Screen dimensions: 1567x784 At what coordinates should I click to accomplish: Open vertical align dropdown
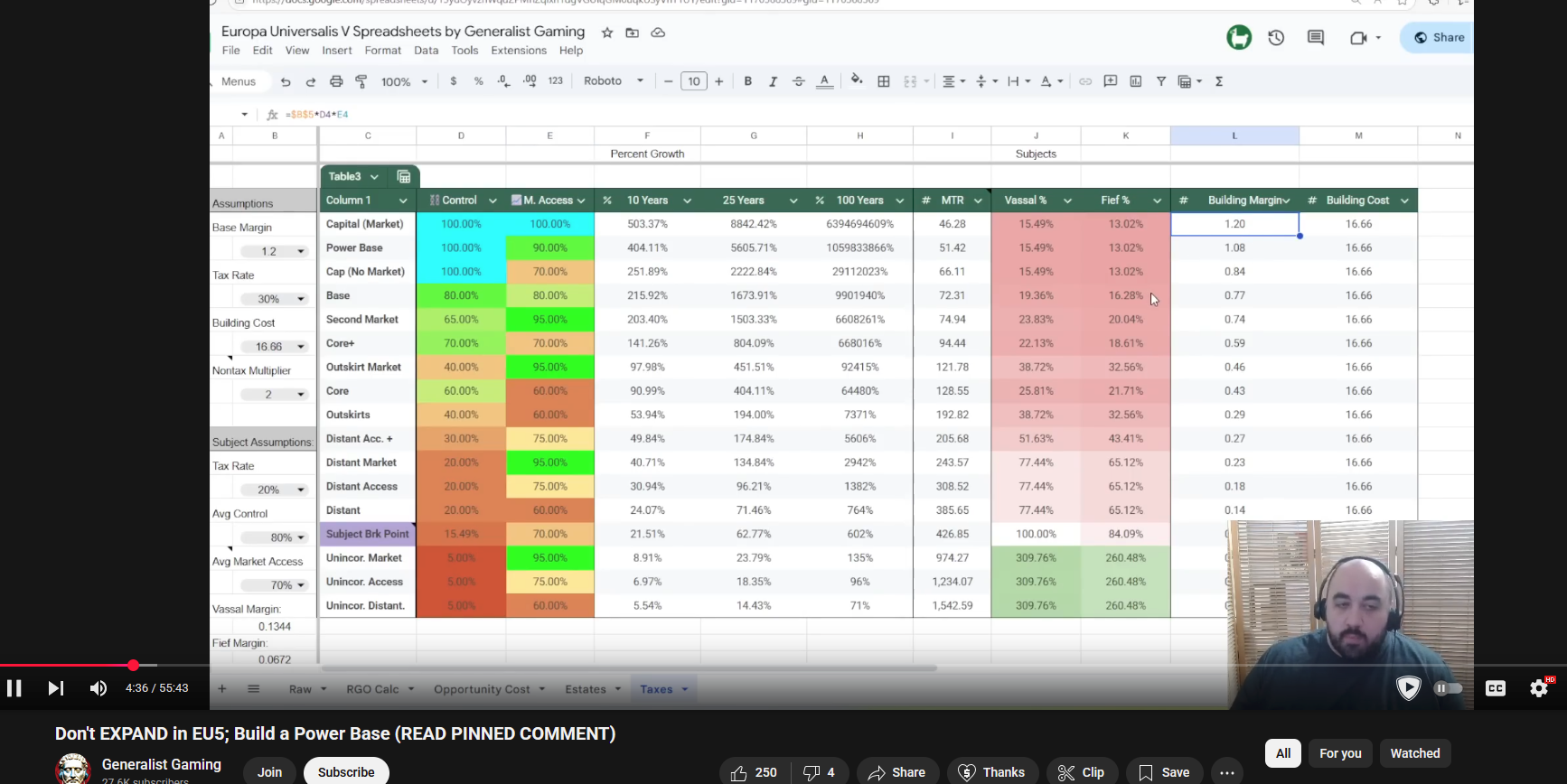tap(987, 81)
